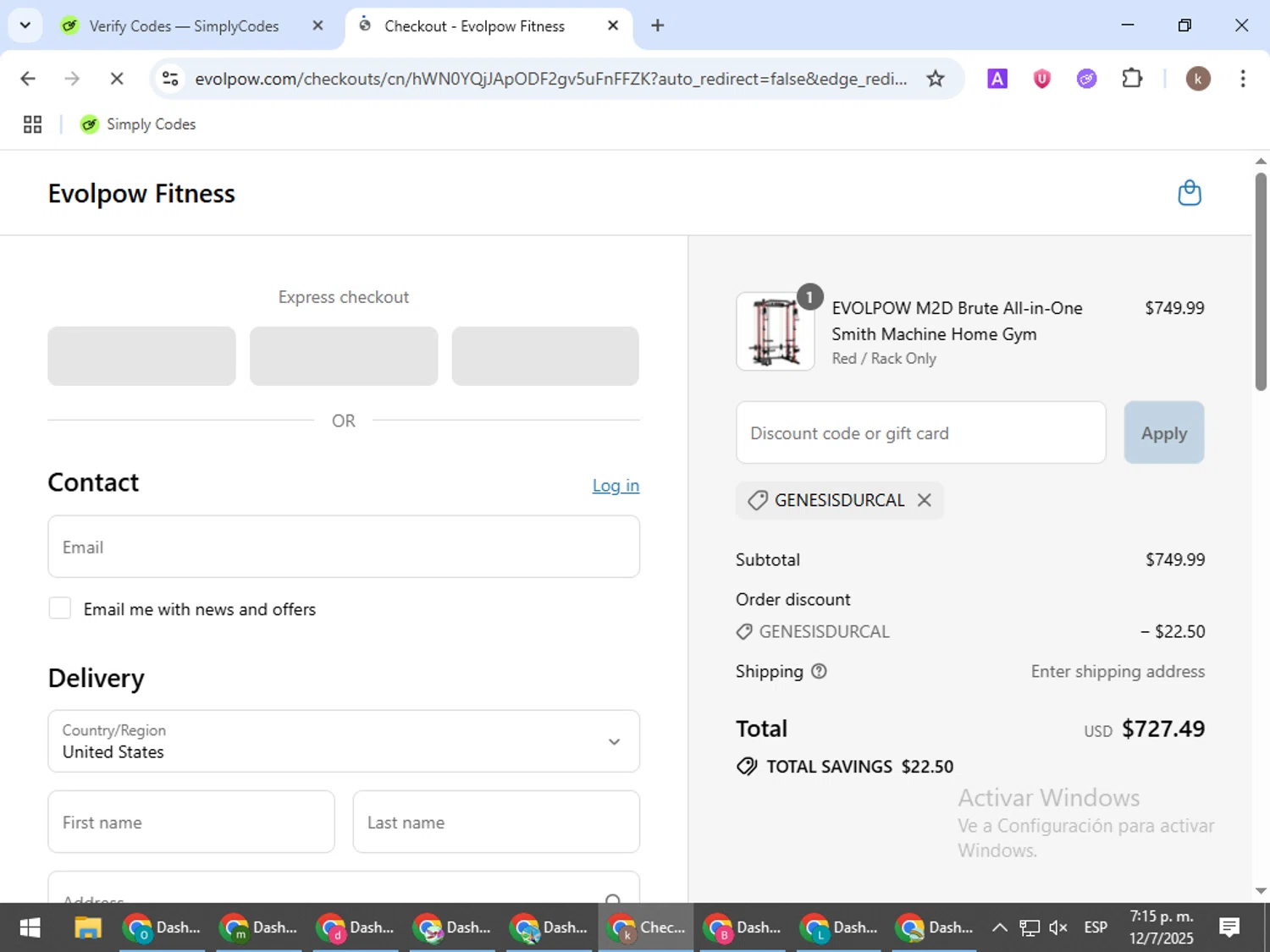Open the browser Extensions puzzle icon
The image size is (1270, 952).
tap(1132, 79)
